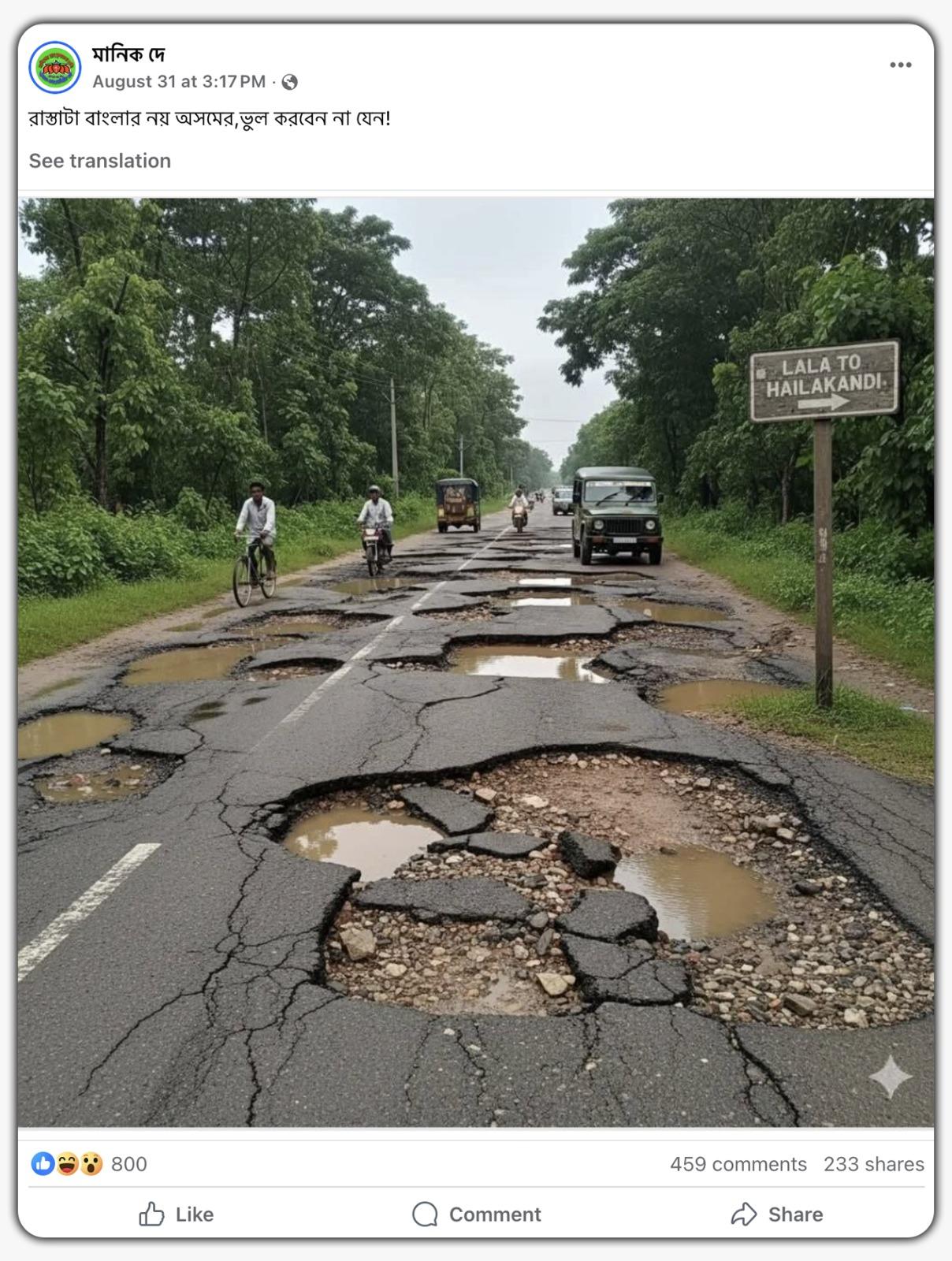Click the Share label text

(x=796, y=1215)
